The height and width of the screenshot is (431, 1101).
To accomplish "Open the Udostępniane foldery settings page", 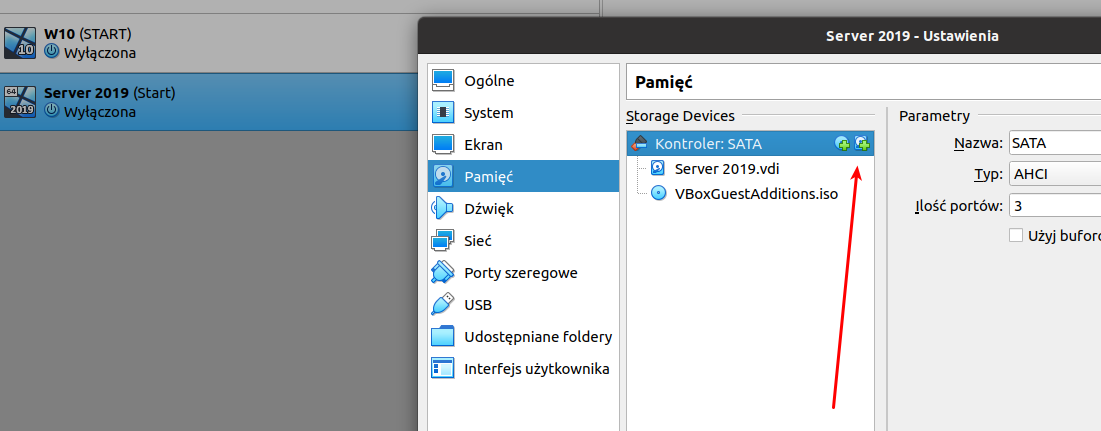I will [523, 337].
